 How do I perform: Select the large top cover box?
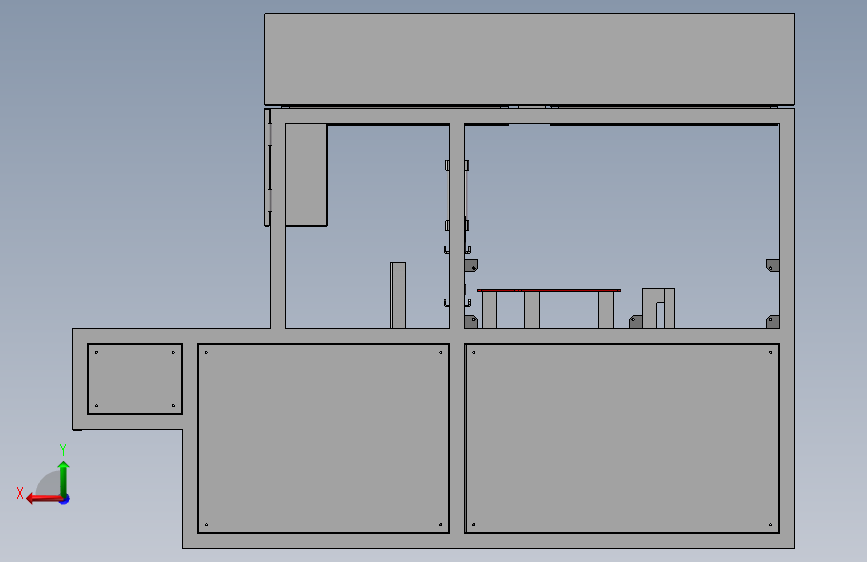click(x=529, y=59)
